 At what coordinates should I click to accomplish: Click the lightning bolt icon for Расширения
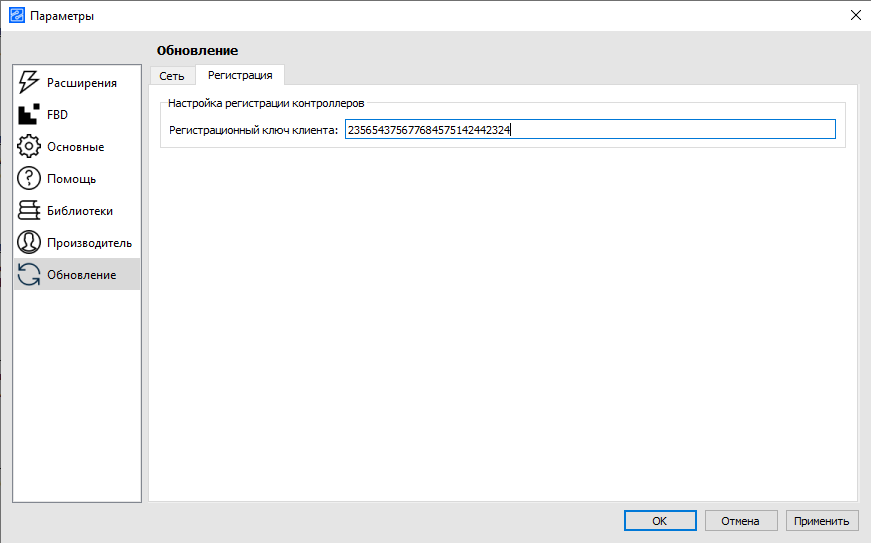point(29,83)
